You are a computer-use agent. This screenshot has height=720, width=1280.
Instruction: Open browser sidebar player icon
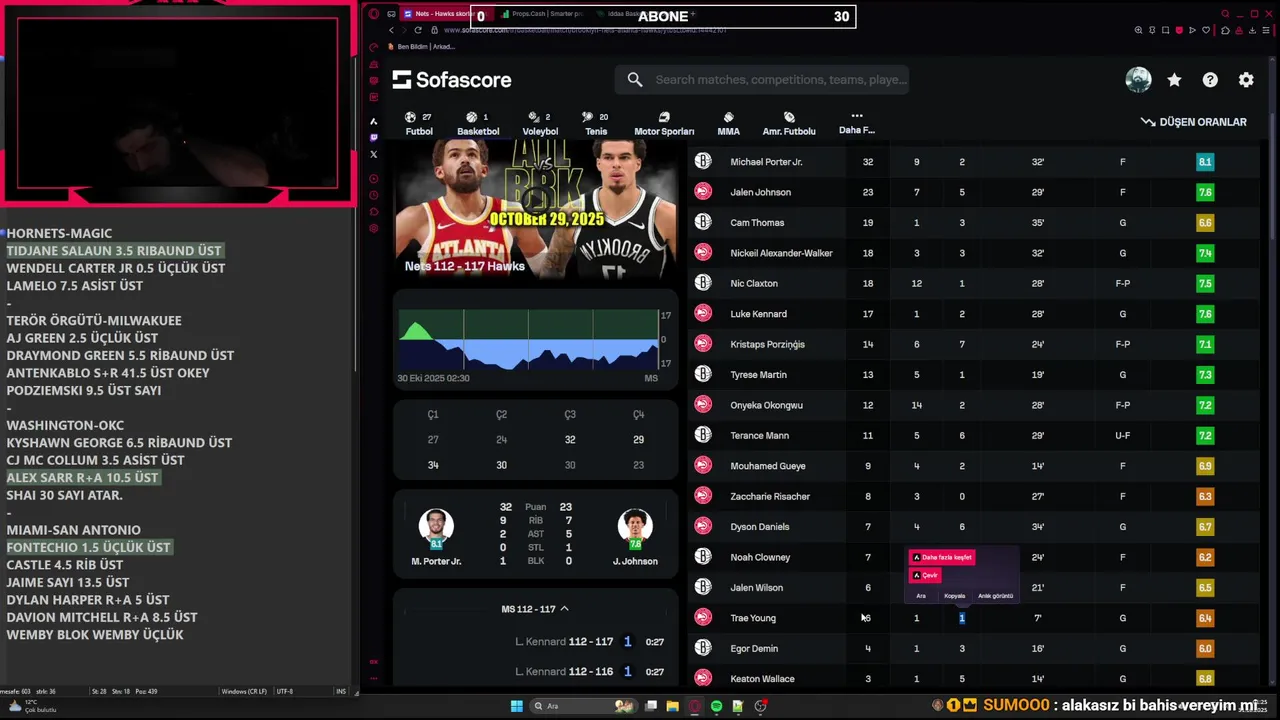coord(374,178)
